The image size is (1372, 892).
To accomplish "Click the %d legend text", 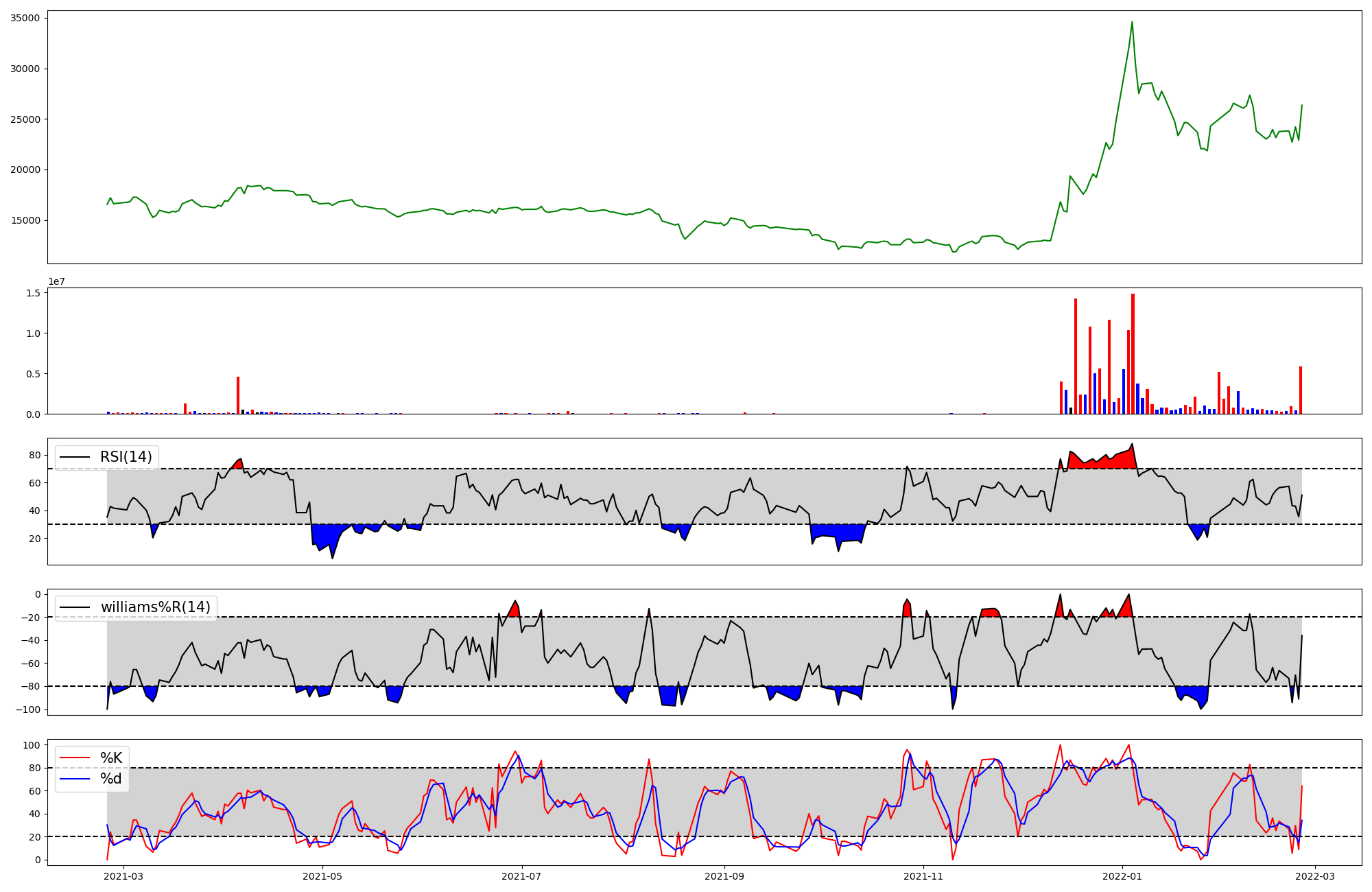I will [111, 779].
